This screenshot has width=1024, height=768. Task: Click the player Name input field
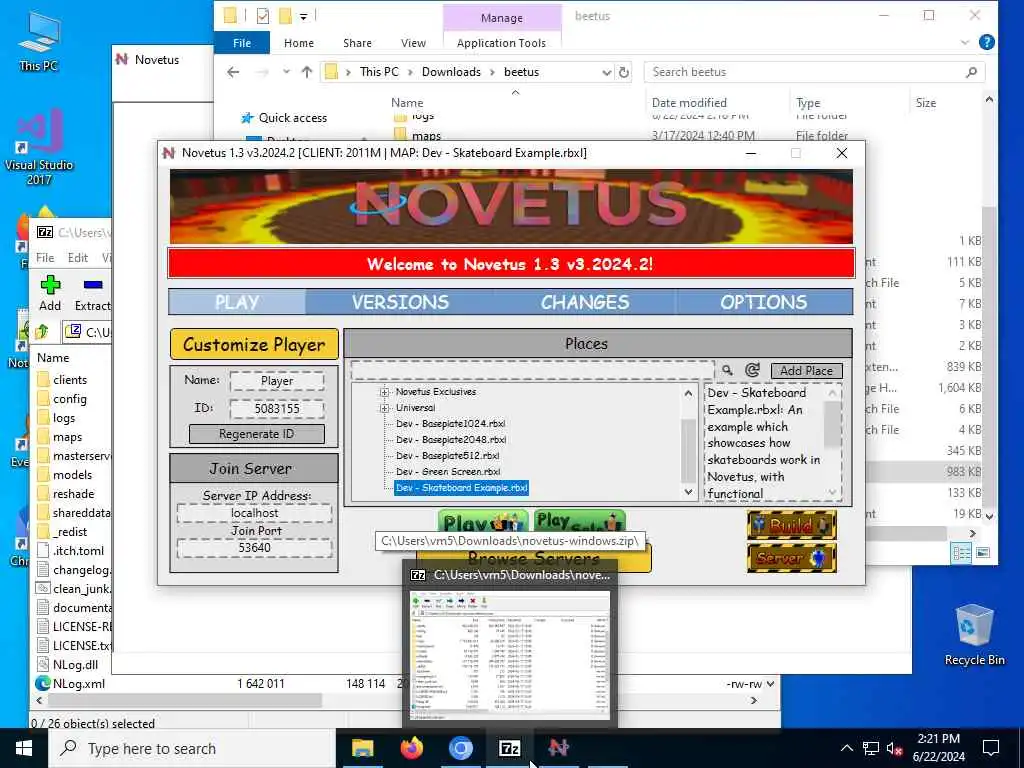(x=277, y=381)
